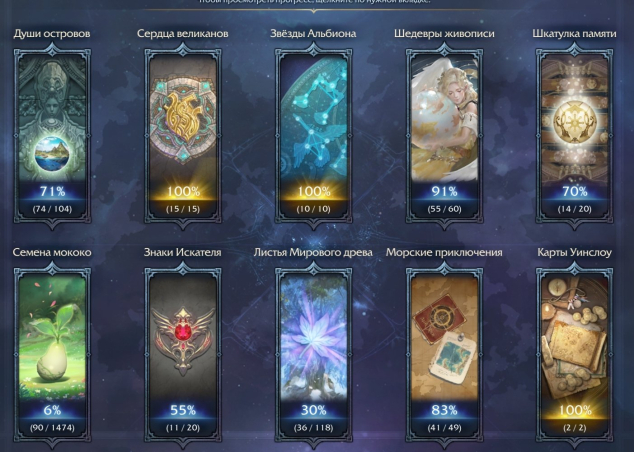Click the (2 / 2) counter on Карты Уинслоу
634x452 pixels.
click(x=574, y=428)
